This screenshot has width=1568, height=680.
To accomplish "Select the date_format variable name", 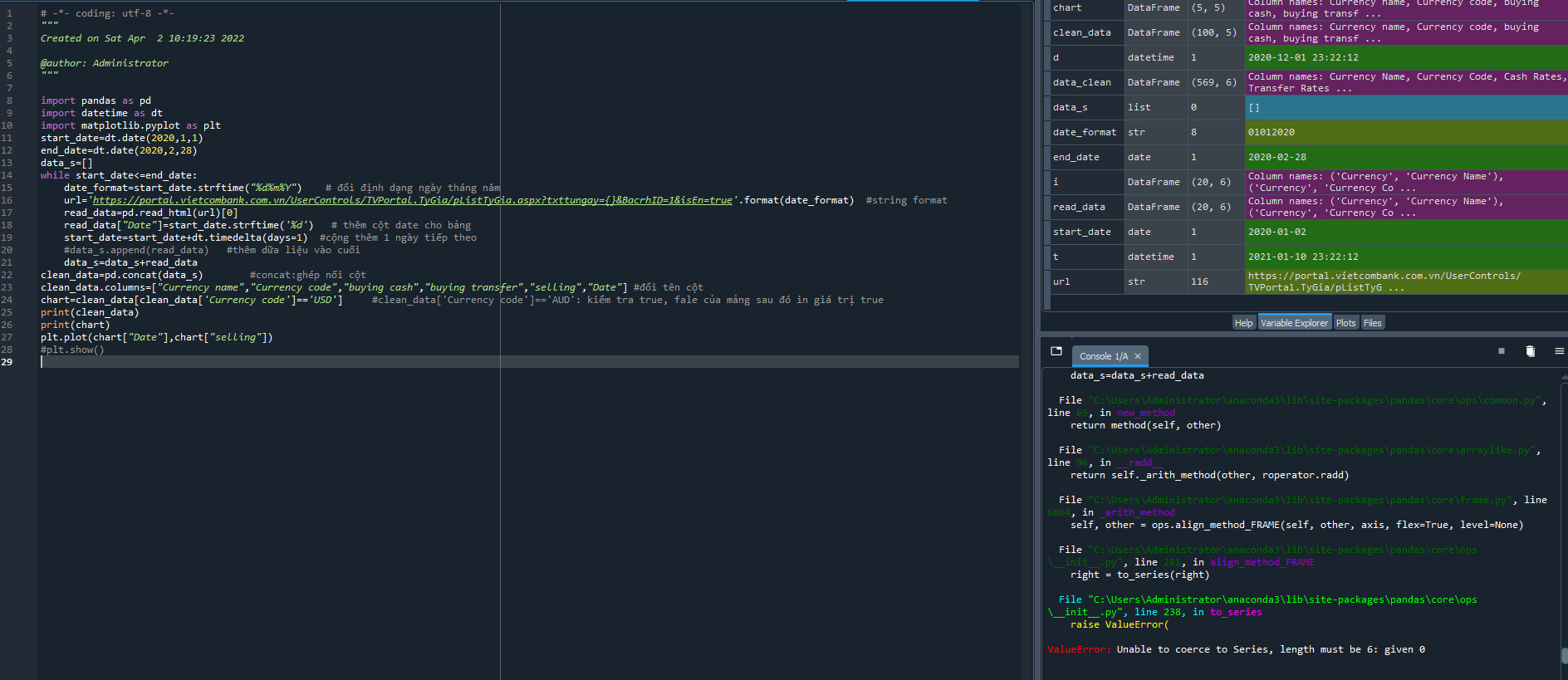I will 1085,132.
